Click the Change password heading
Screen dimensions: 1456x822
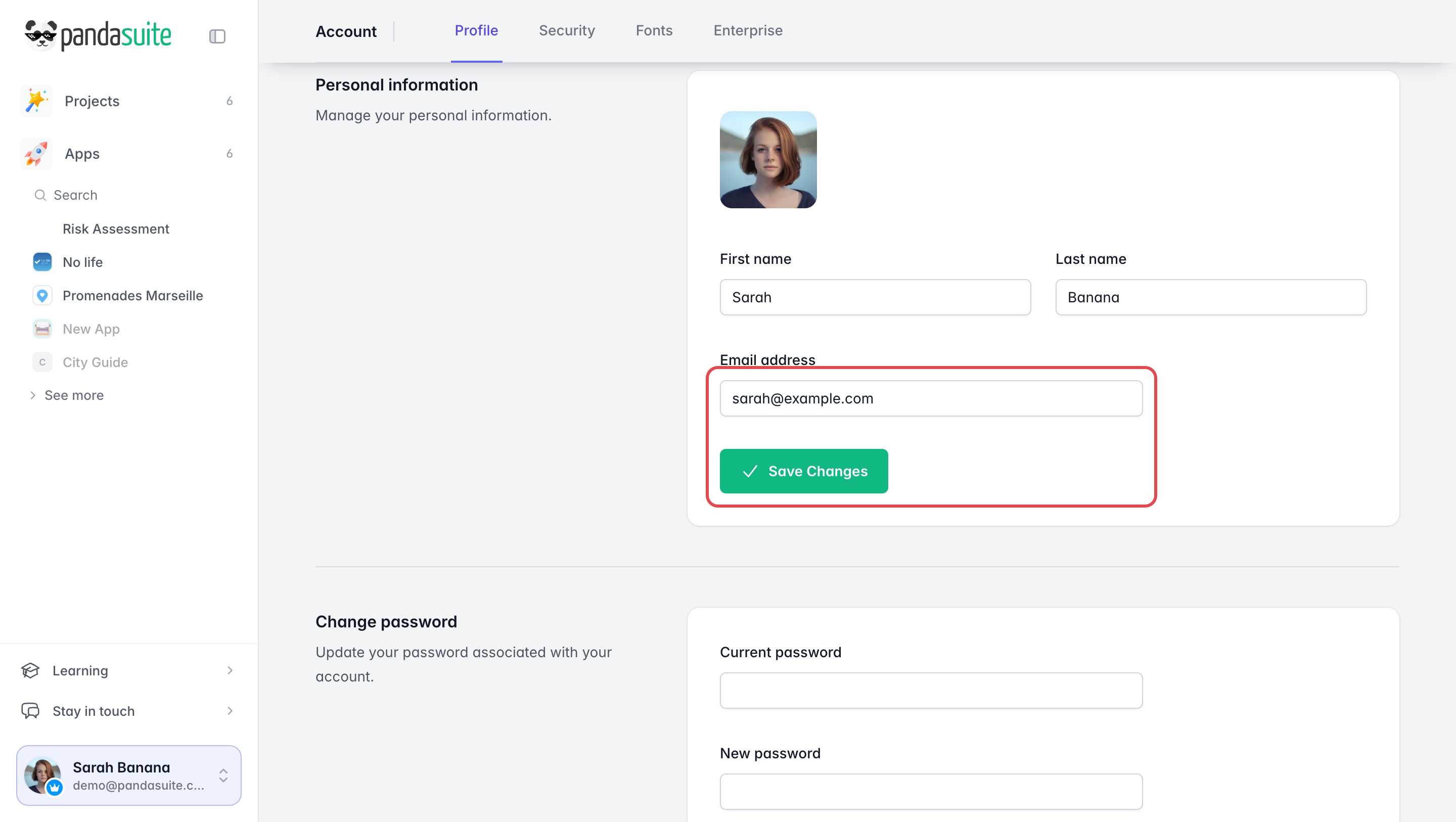[386, 622]
